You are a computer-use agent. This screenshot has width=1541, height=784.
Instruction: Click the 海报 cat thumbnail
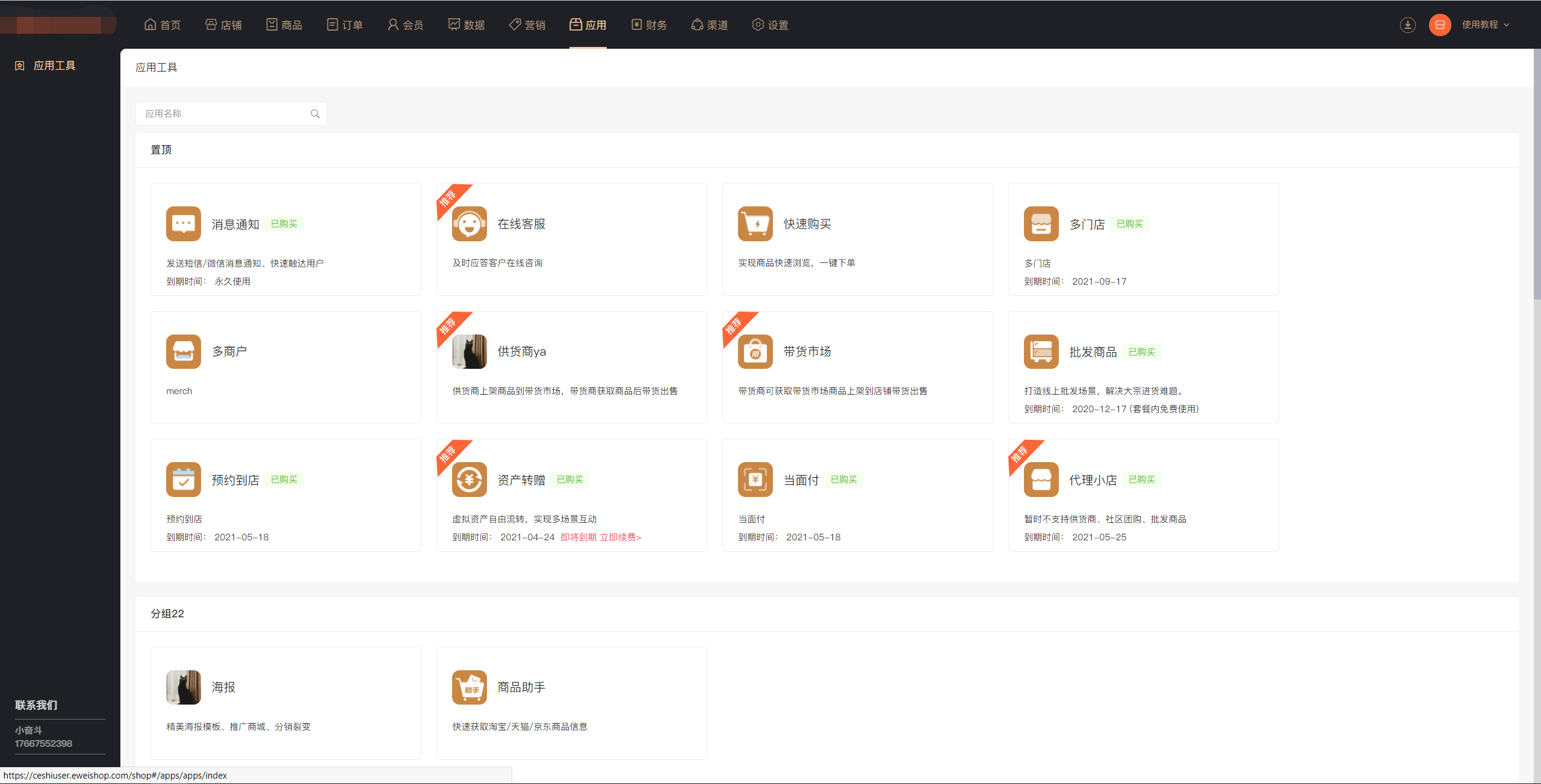tap(184, 687)
